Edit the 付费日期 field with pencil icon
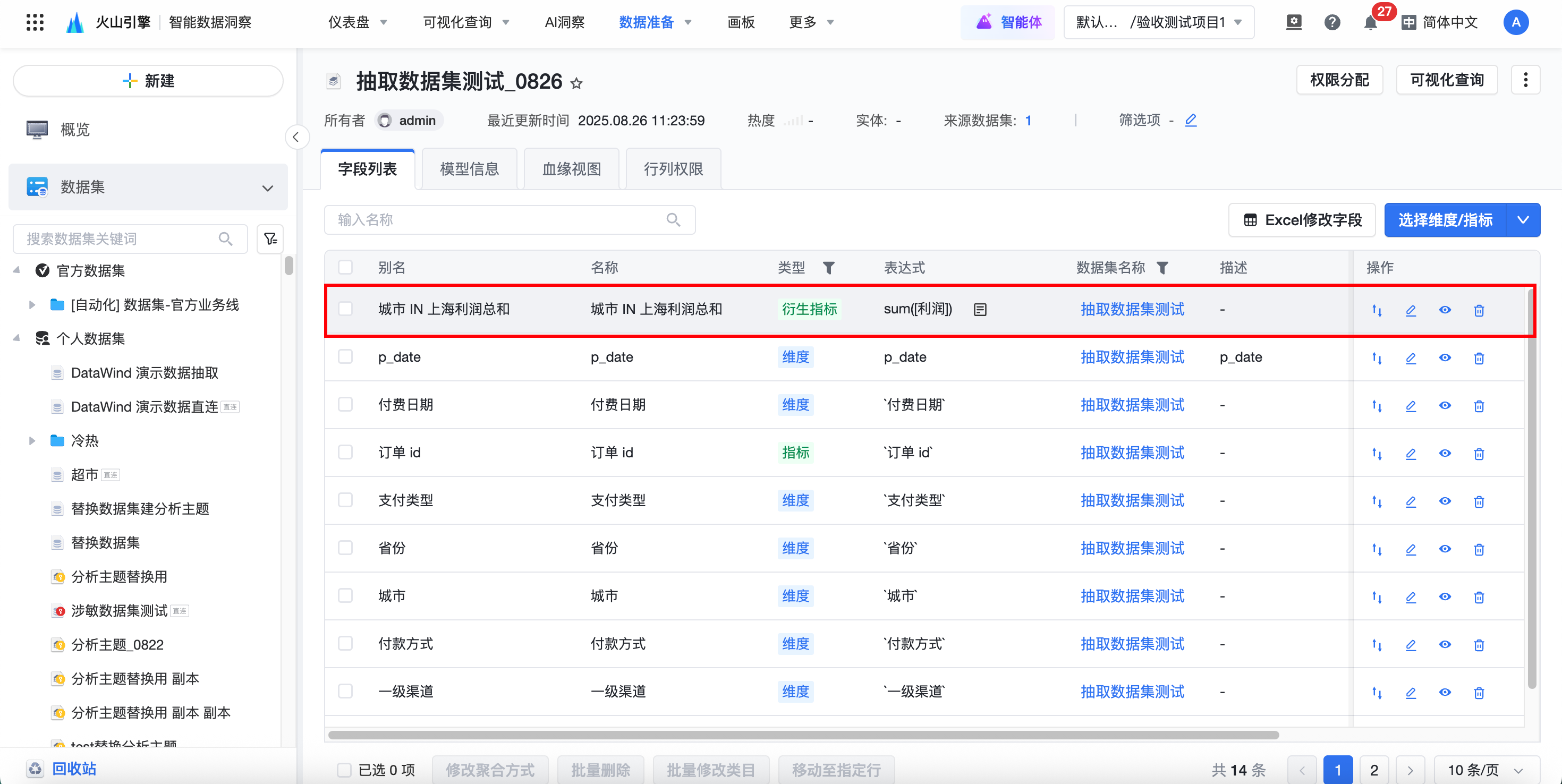 point(1411,406)
